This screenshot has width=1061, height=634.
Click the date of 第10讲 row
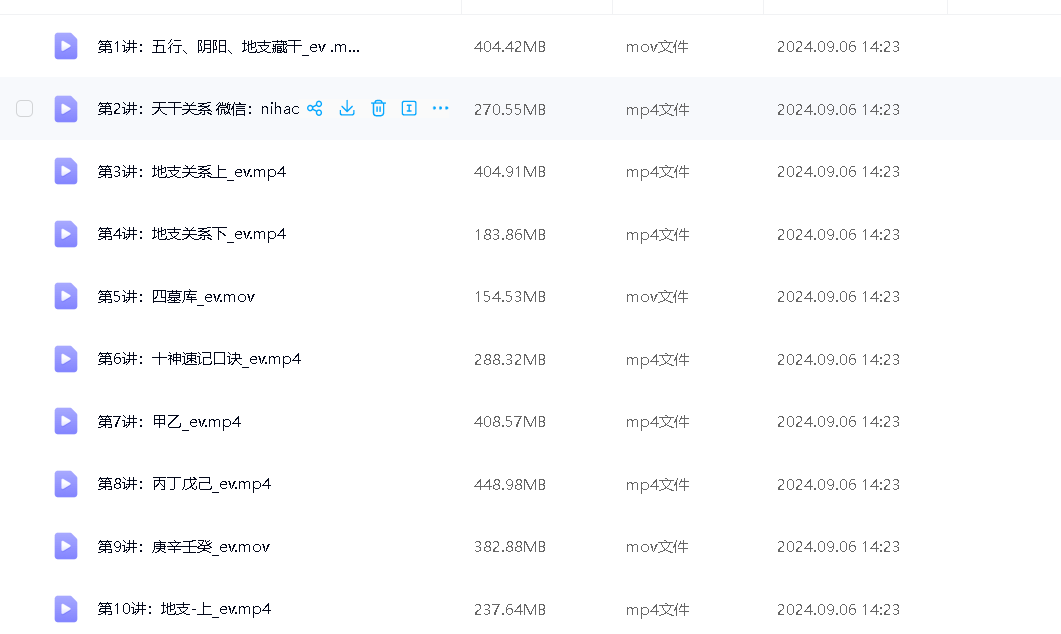838,609
